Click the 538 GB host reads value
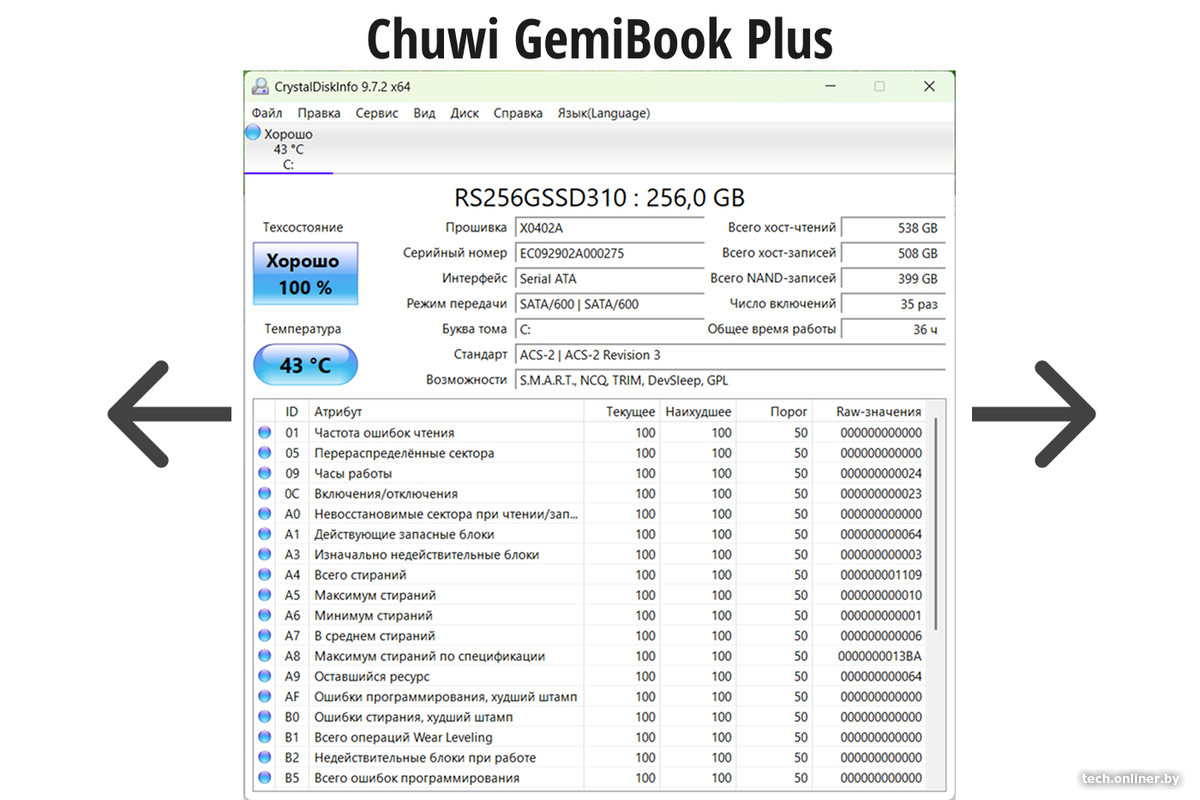Viewport: 1200px width, 800px height. tap(894, 228)
